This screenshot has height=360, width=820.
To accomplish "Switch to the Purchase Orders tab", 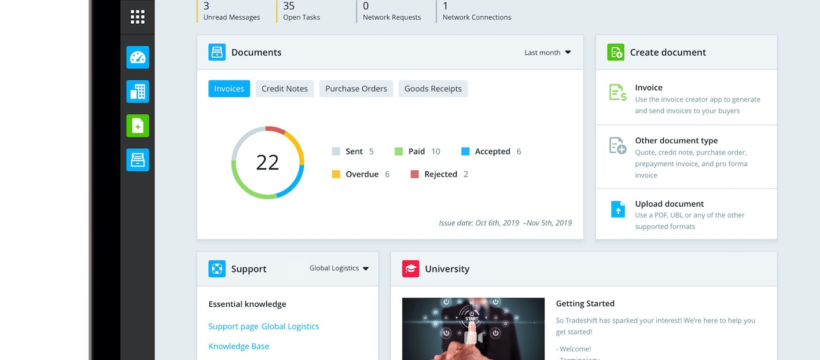I will (356, 88).
